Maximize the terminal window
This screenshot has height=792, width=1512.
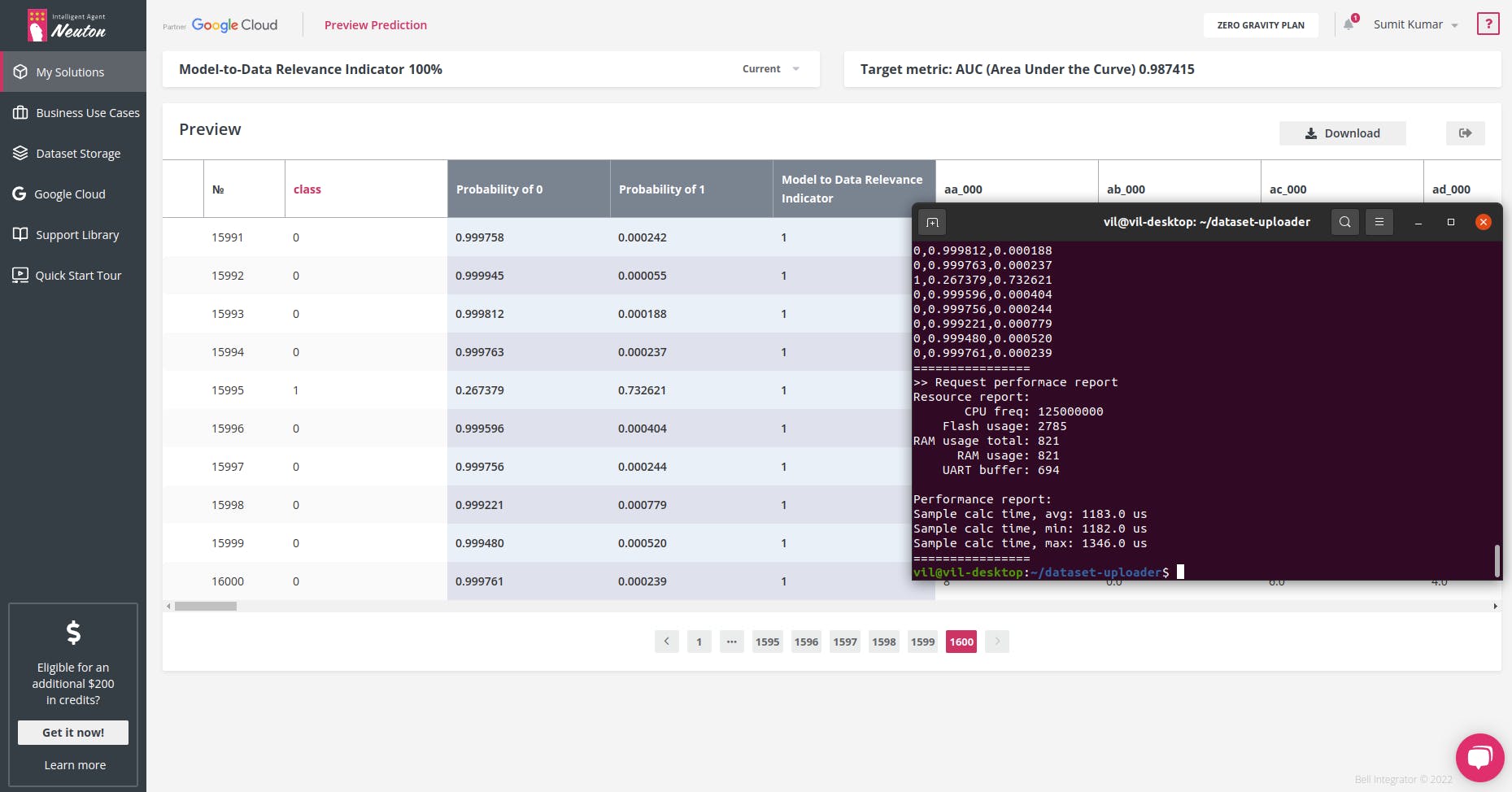[x=1451, y=222]
